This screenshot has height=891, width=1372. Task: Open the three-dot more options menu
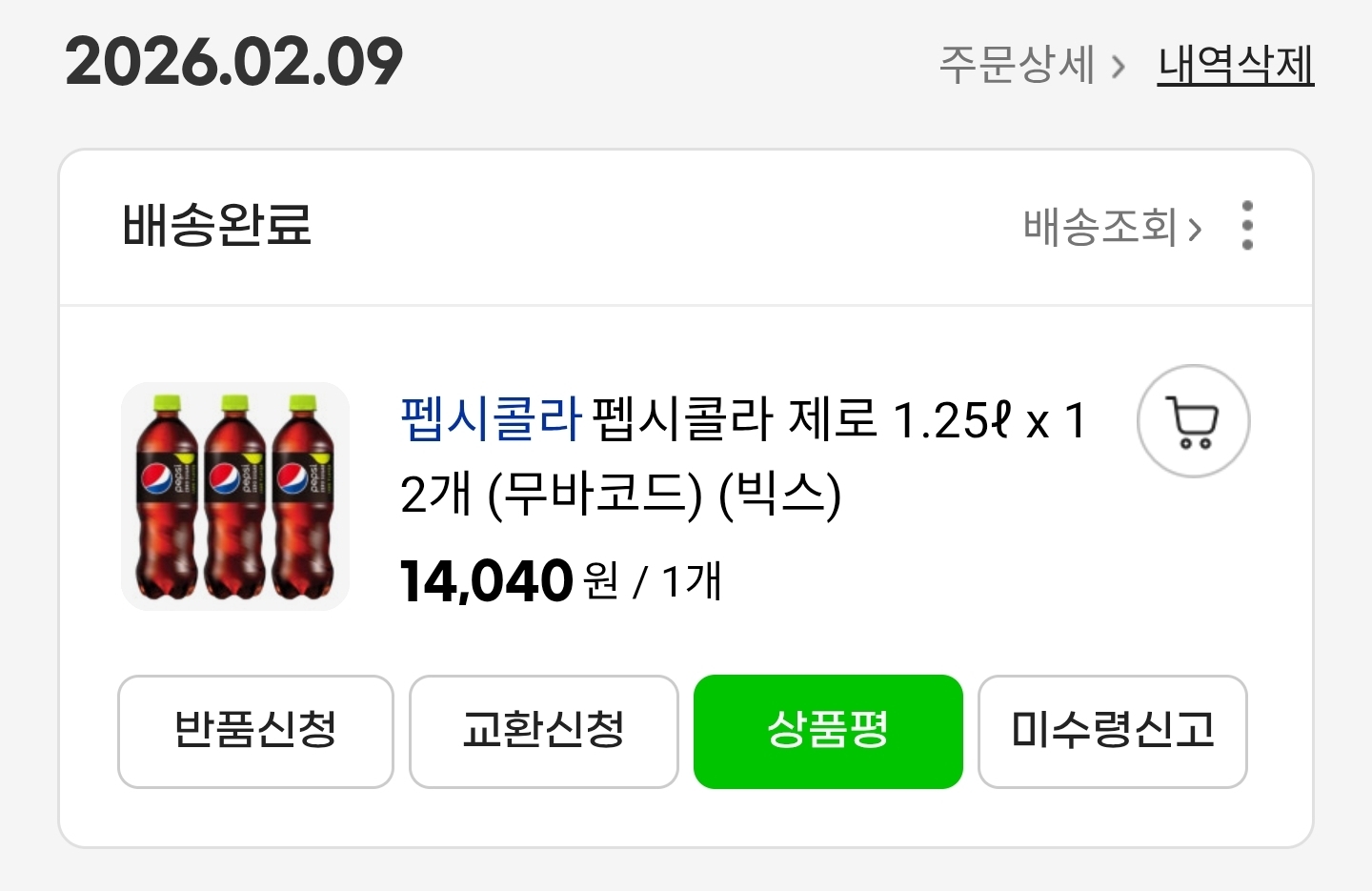tap(1247, 226)
